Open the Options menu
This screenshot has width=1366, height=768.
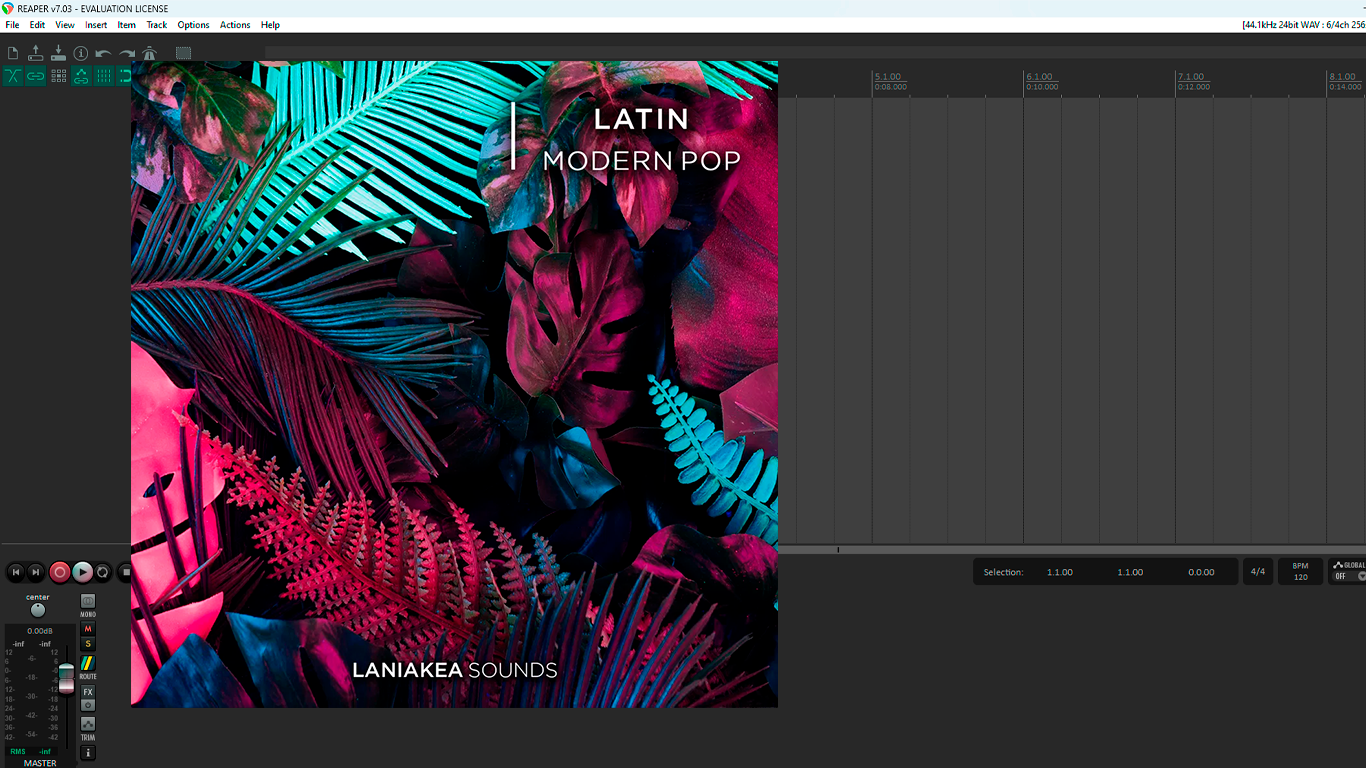pyautogui.click(x=193, y=25)
